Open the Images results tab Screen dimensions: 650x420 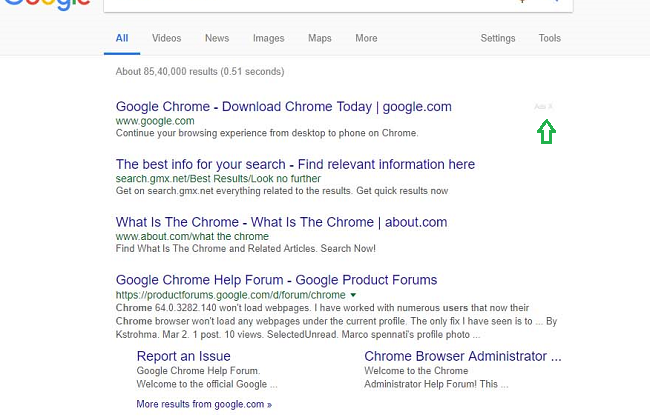point(268,39)
